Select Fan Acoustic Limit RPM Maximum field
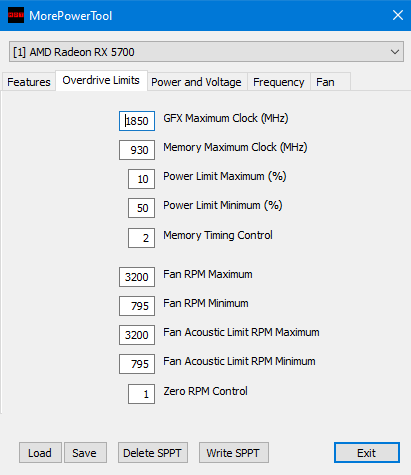 coord(137,335)
